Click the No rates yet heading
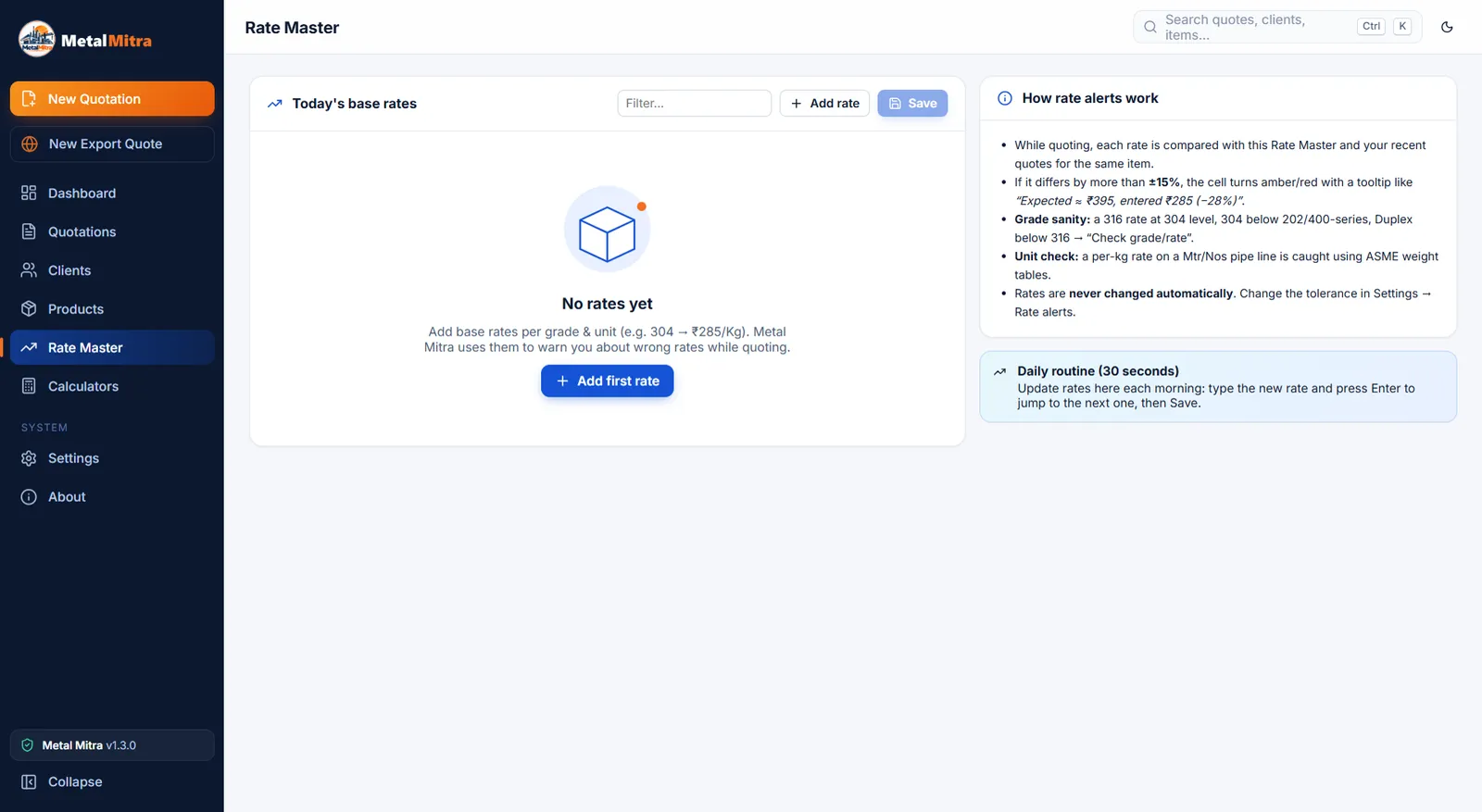 607,304
